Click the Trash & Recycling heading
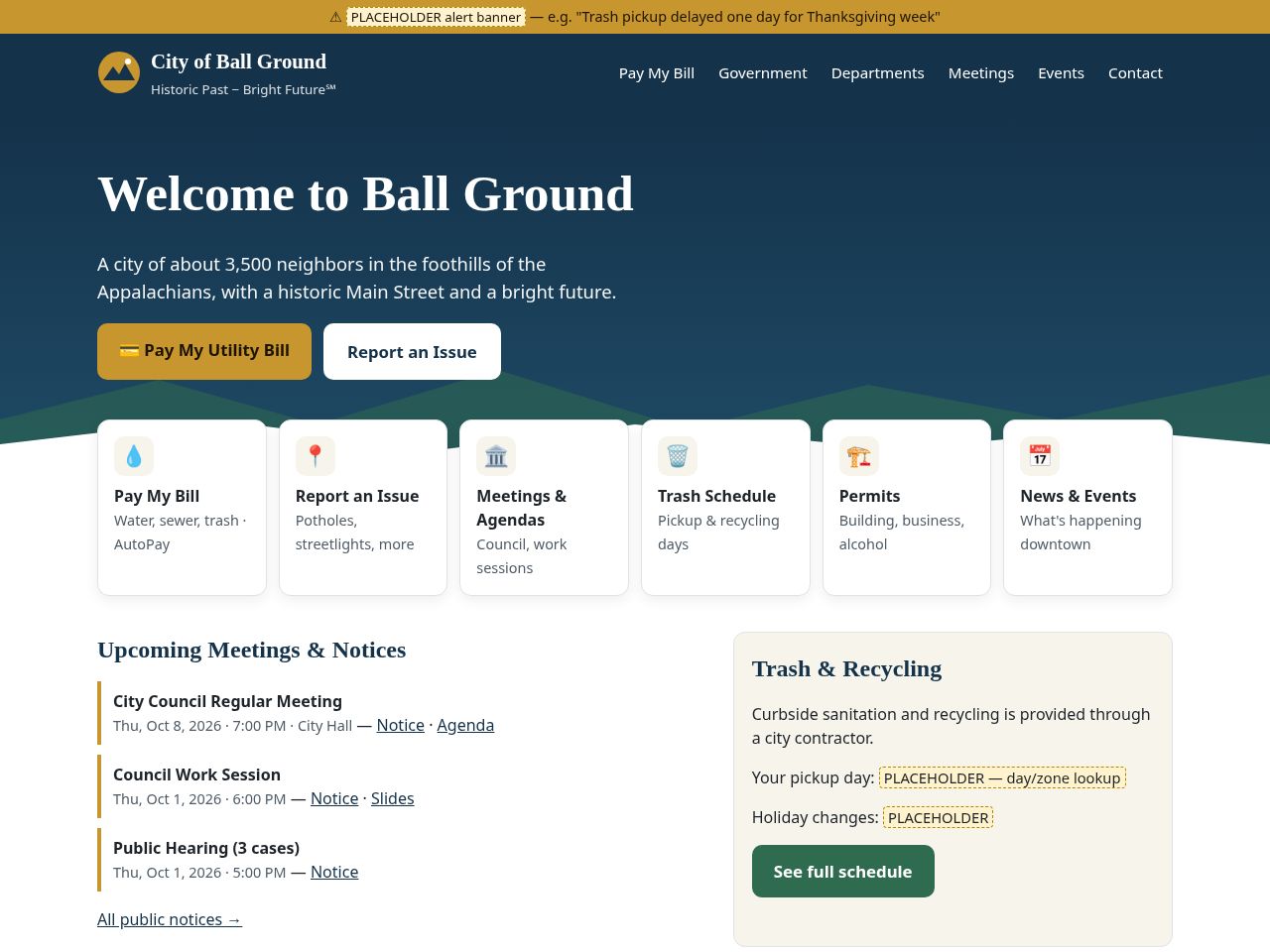1270x952 pixels. point(846,668)
